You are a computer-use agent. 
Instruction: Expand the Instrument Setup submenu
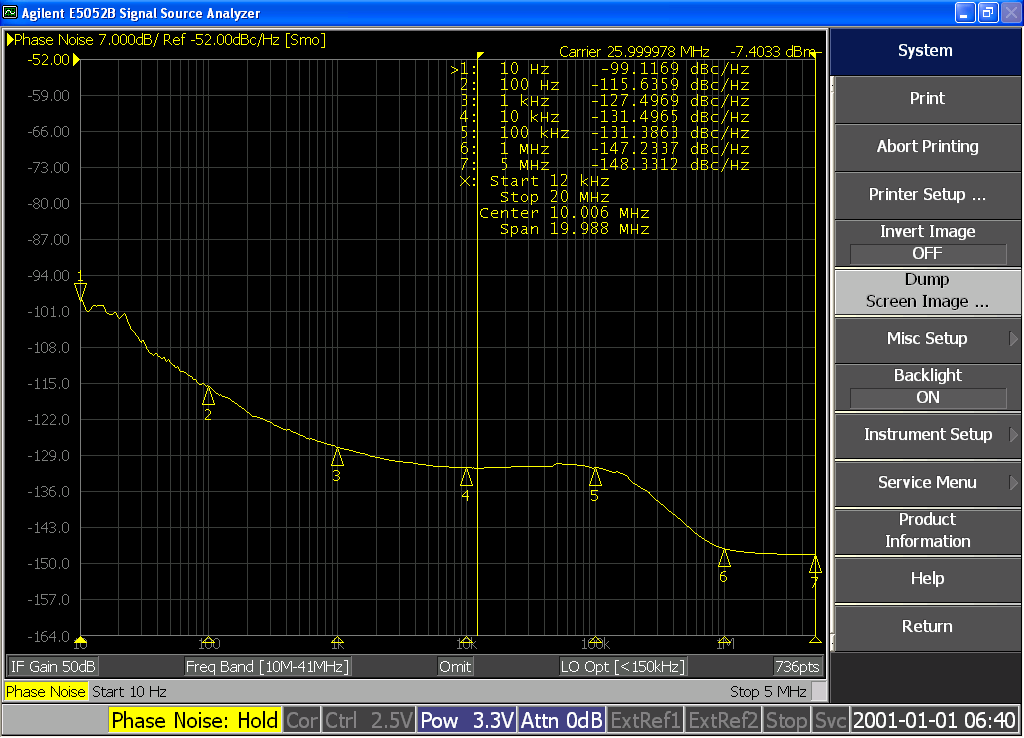pos(926,434)
